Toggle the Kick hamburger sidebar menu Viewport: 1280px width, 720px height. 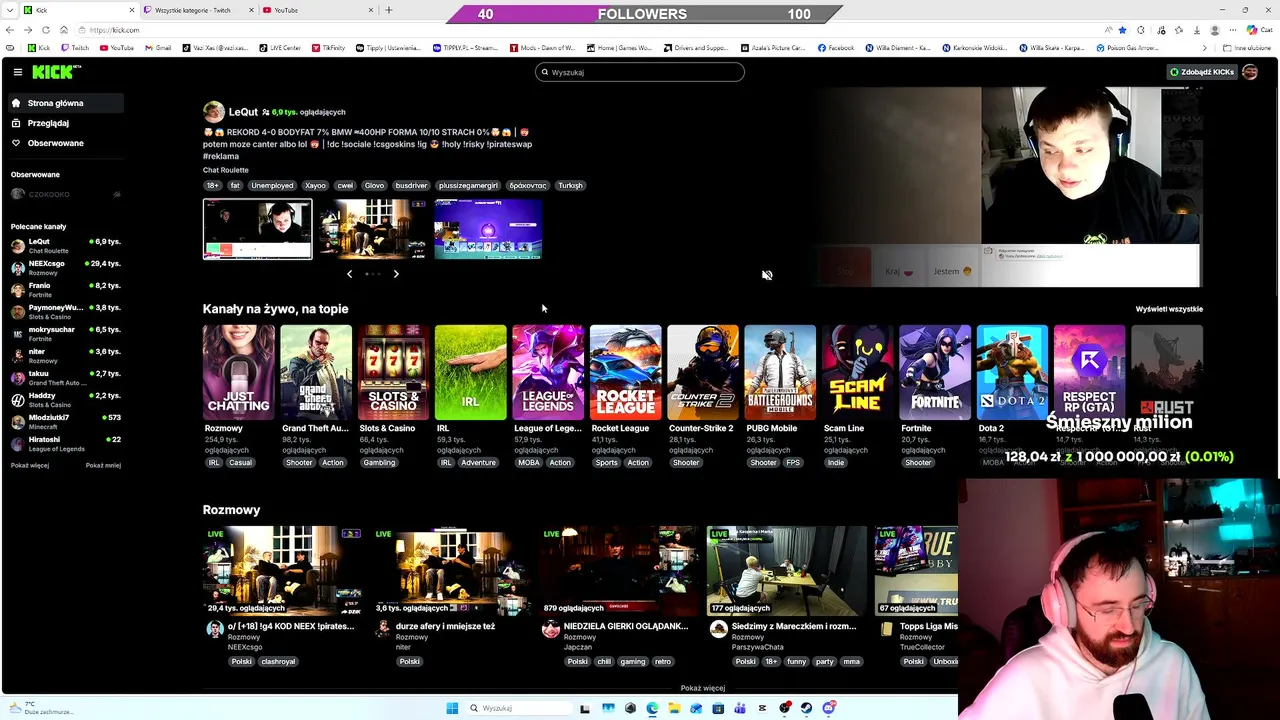(x=18, y=72)
